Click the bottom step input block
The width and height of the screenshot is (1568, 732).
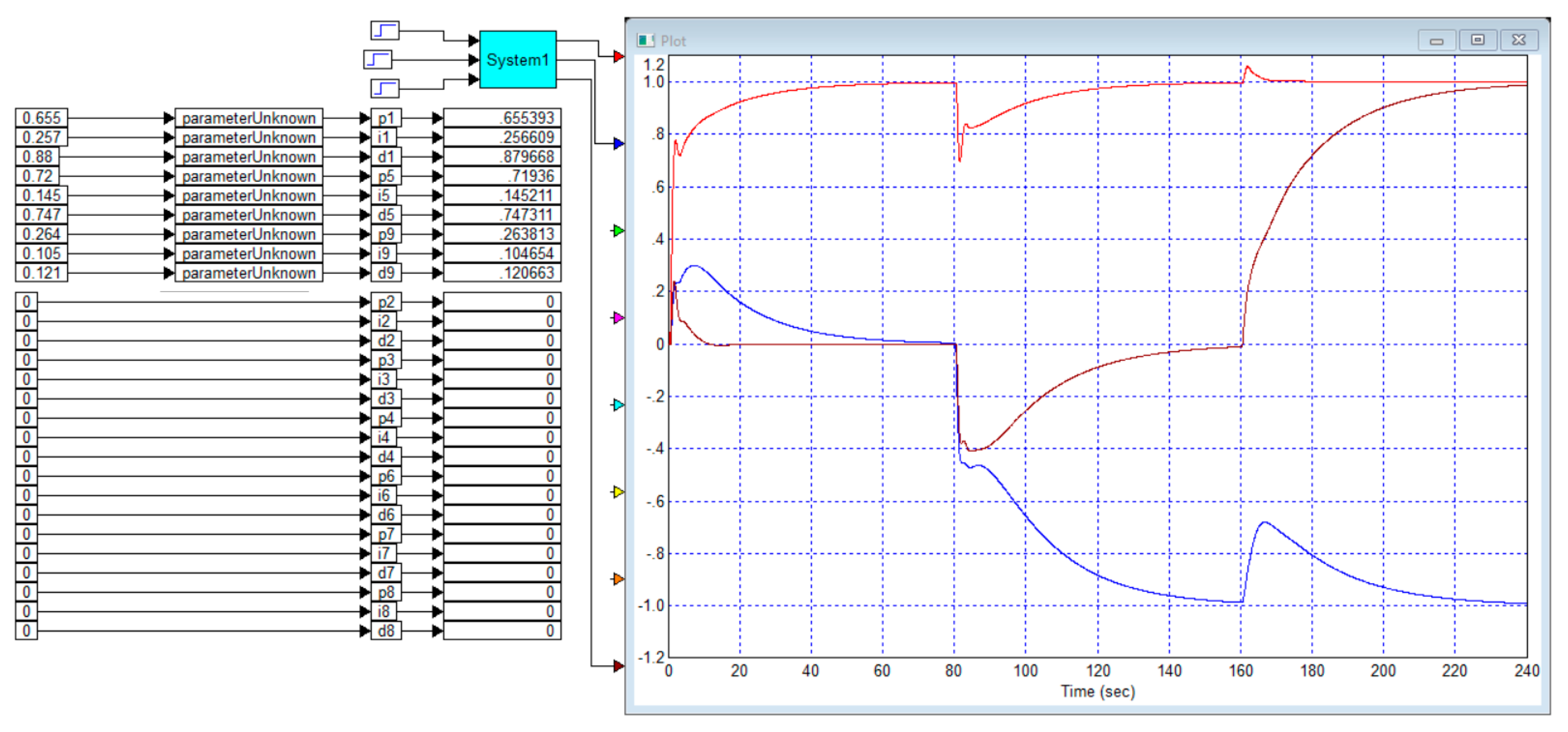click(385, 88)
